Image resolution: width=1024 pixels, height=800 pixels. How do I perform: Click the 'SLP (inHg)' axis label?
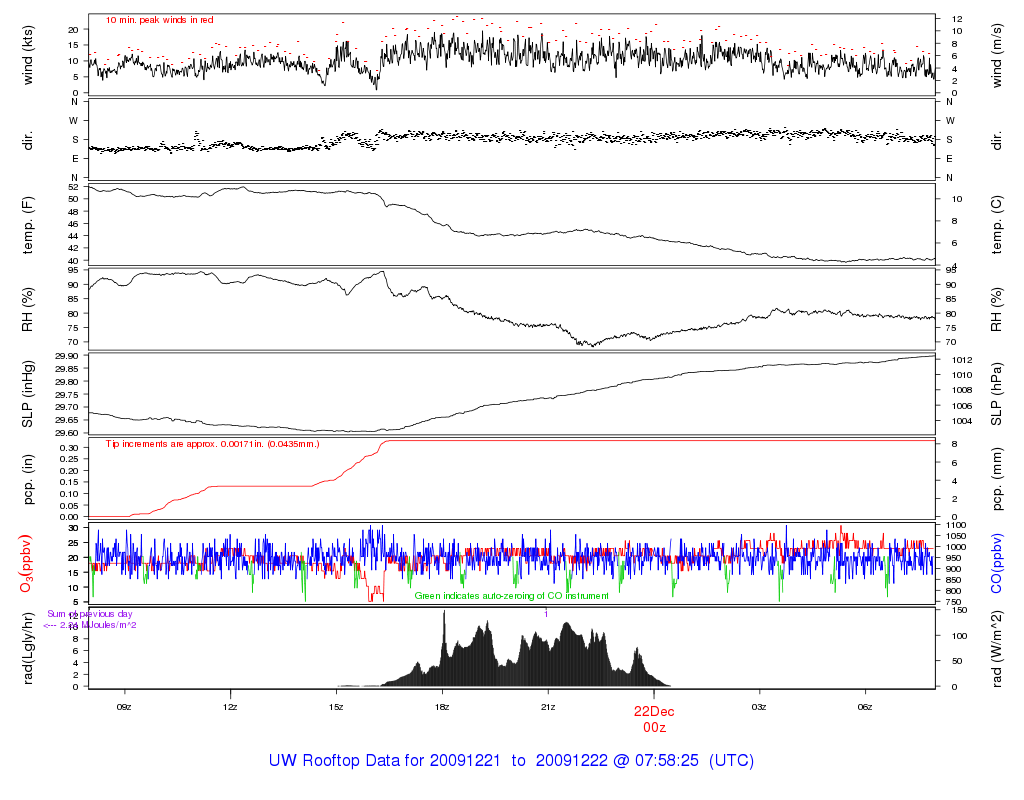pos(27,394)
